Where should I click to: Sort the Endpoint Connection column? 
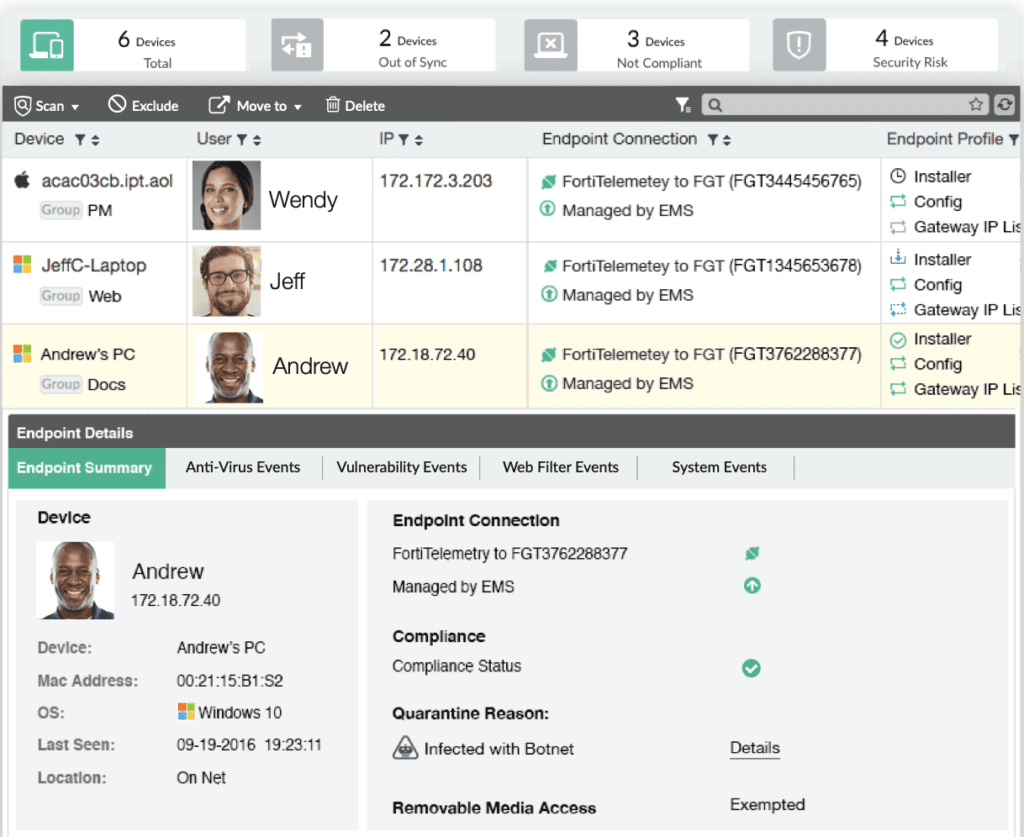pos(727,140)
